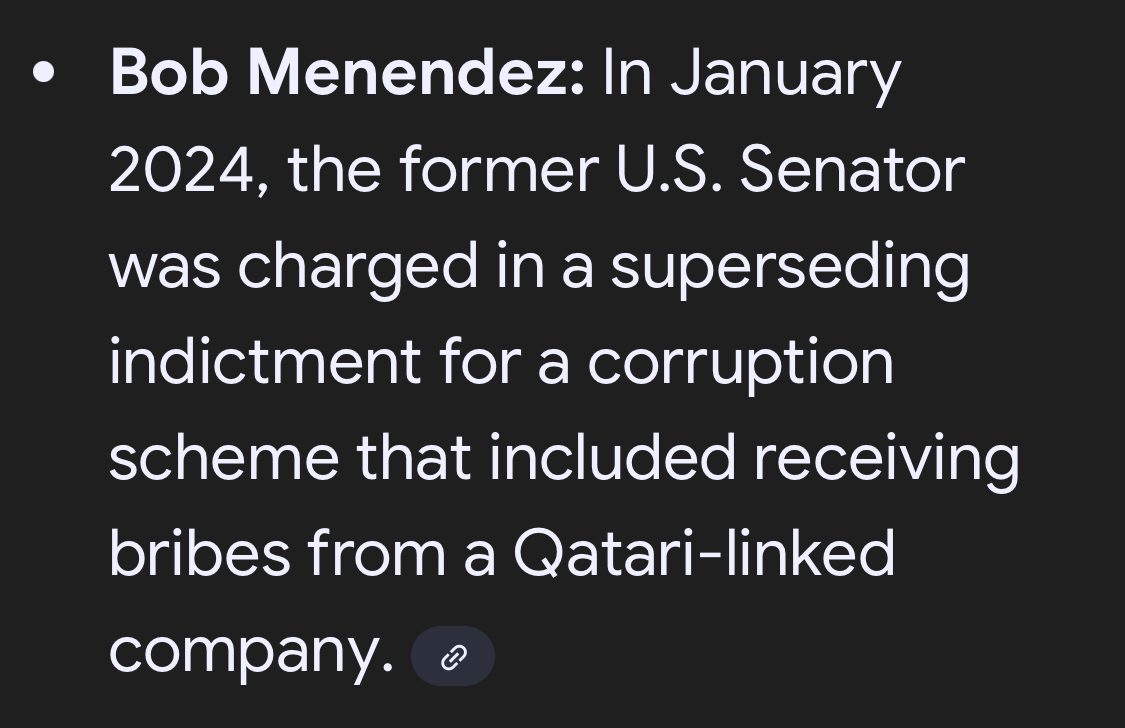1125x728 pixels.
Task: Click the bold "Bob Menendez:" heading
Action: [x=347, y=74]
